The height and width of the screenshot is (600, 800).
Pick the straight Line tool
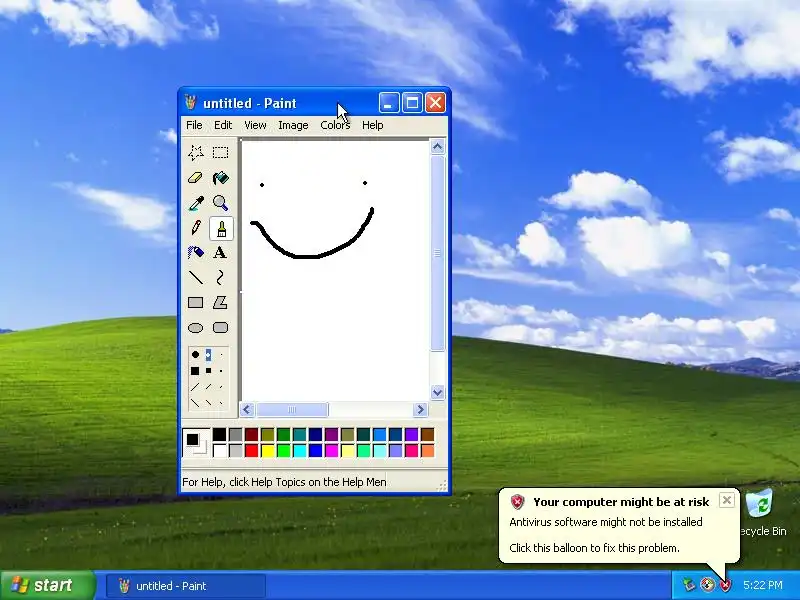coord(196,278)
